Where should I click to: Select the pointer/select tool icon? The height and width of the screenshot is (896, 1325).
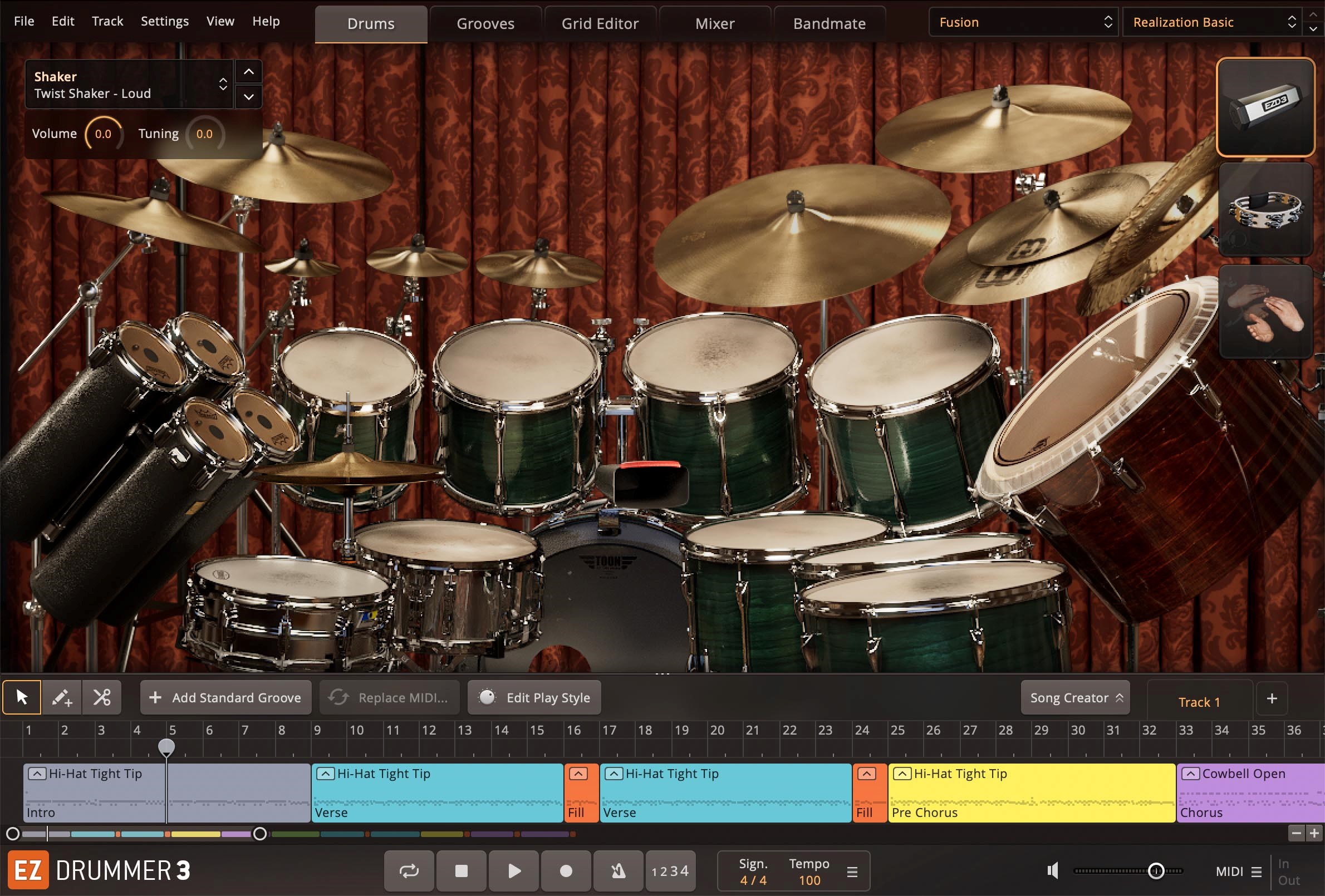(22, 697)
